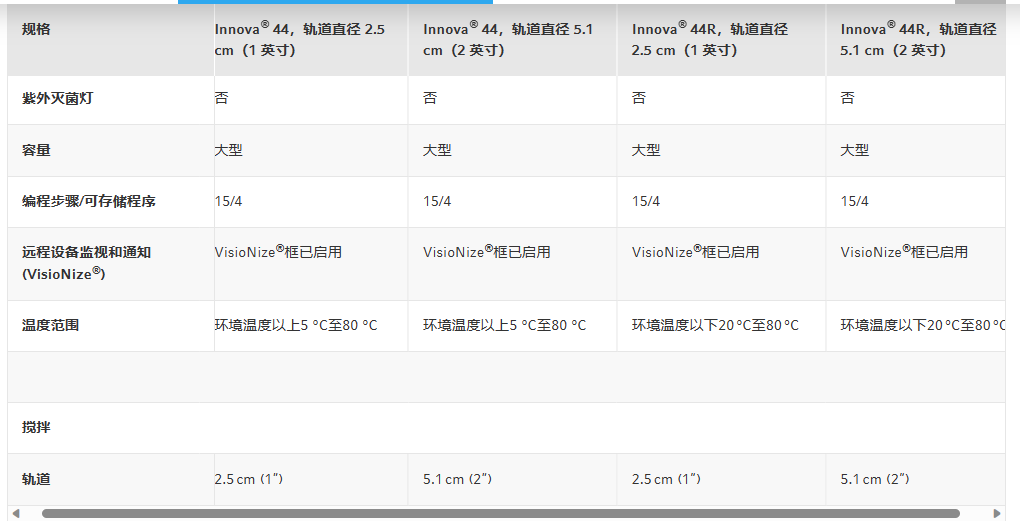Viewport: 1020px width, 530px height.
Task: Select the 远程设备监视和通知 (VisioNize) row label
Action: pyautogui.click(x=86, y=263)
